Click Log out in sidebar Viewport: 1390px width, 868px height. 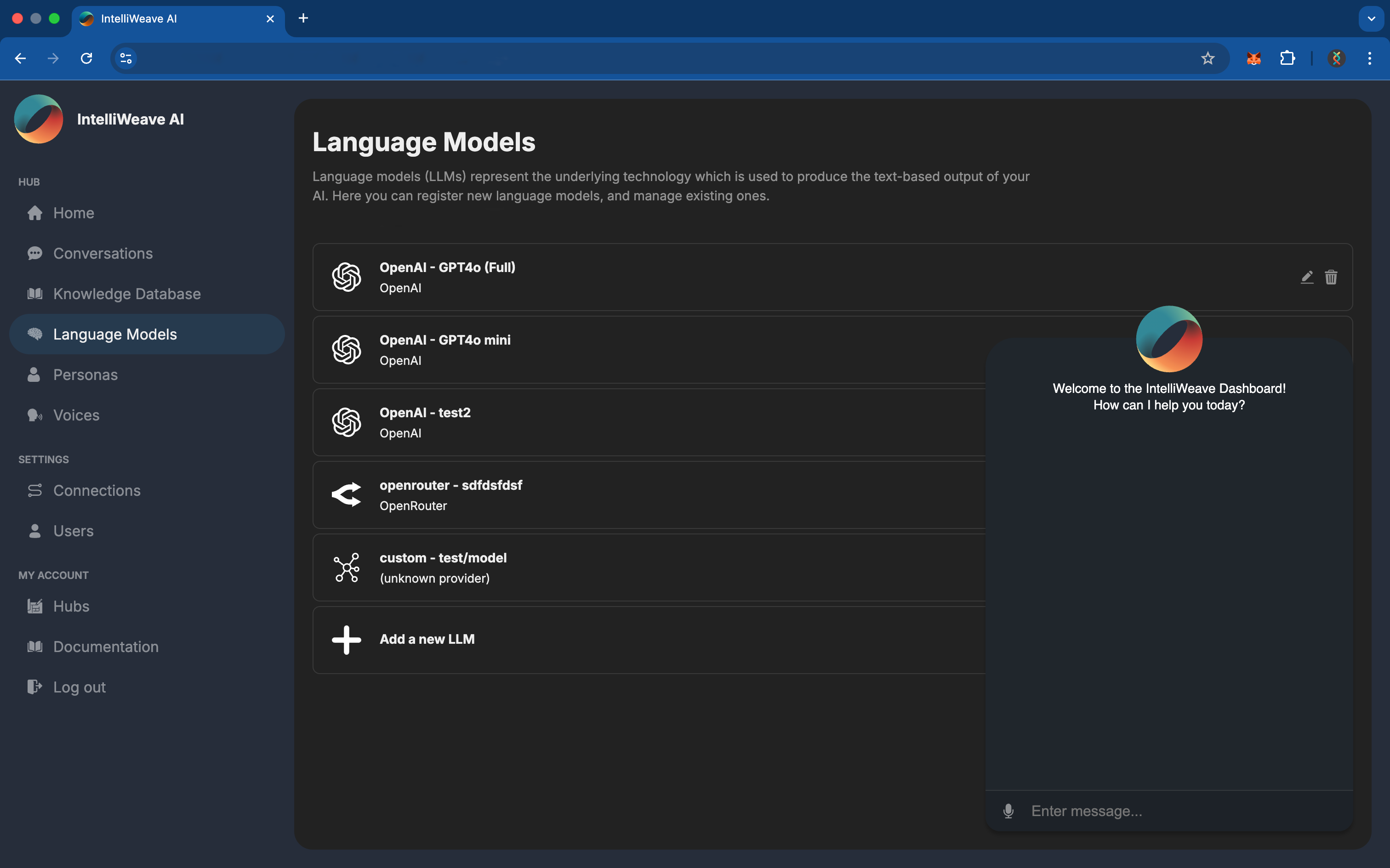[147, 687]
